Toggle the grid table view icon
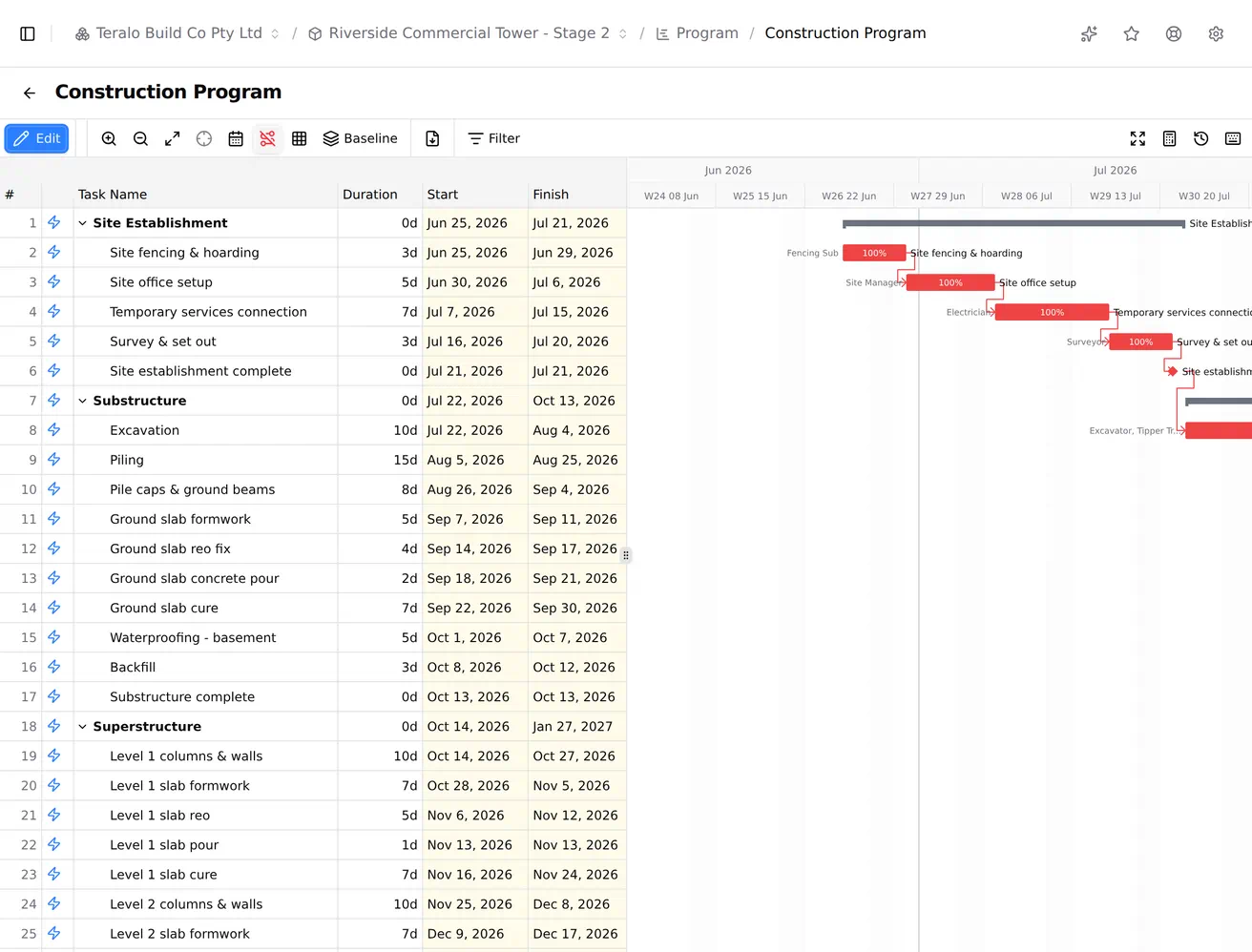The width and height of the screenshot is (1252, 952). pos(299,138)
